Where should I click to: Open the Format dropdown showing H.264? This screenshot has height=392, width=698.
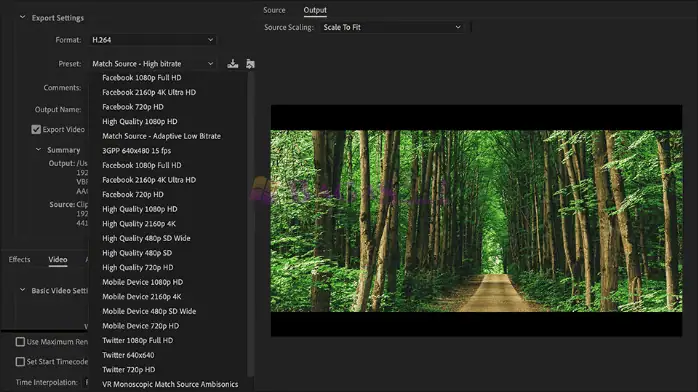pos(153,40)
